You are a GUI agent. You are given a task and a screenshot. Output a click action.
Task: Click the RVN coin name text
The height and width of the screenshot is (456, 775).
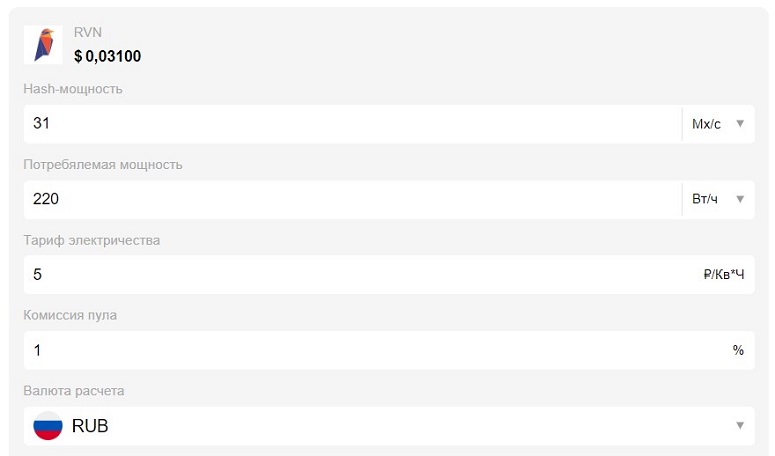point(88,32)
